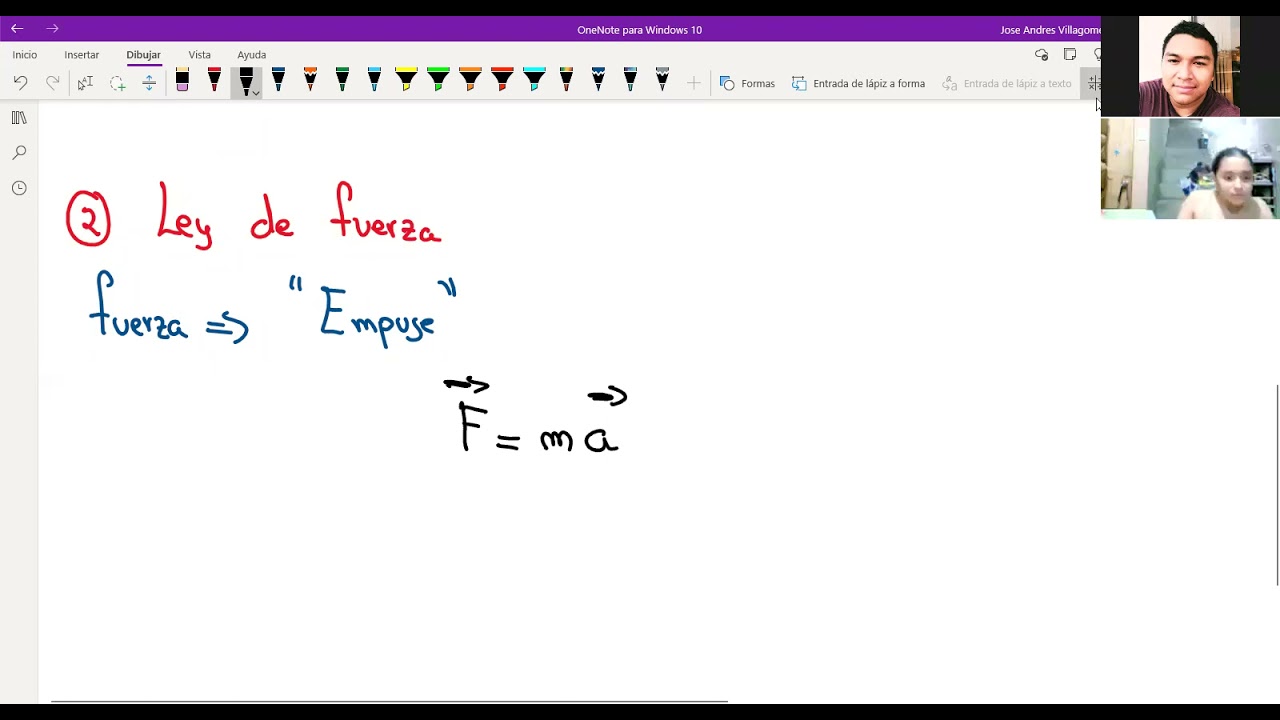Switch to the Inicio tab
Viewport: 1280px width, 720px height.
tap(25, 55)
